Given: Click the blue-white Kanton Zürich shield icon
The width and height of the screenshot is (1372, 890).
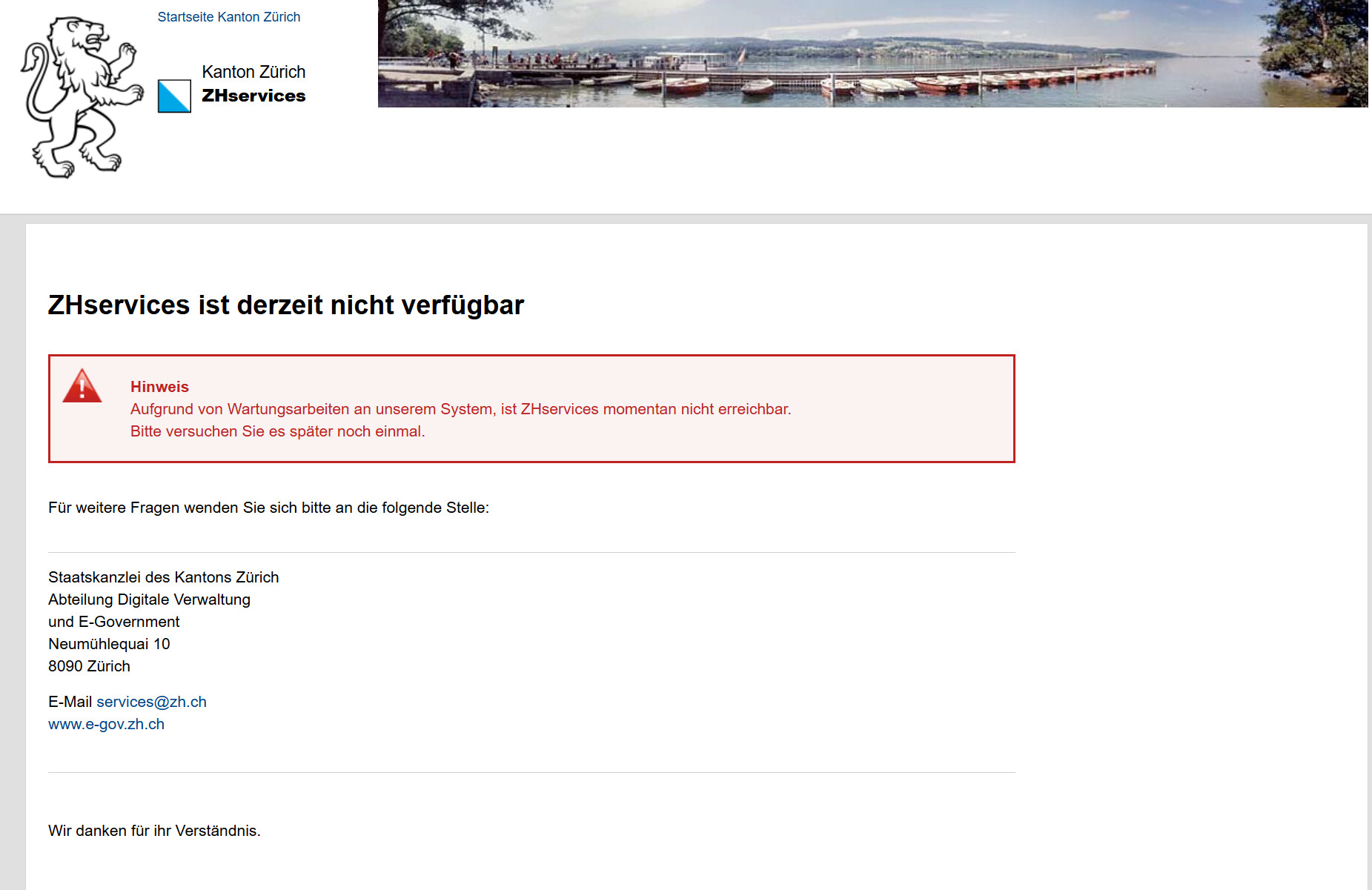Looking at the screenshot, I should pyautogui.click(x=174, y=96).
